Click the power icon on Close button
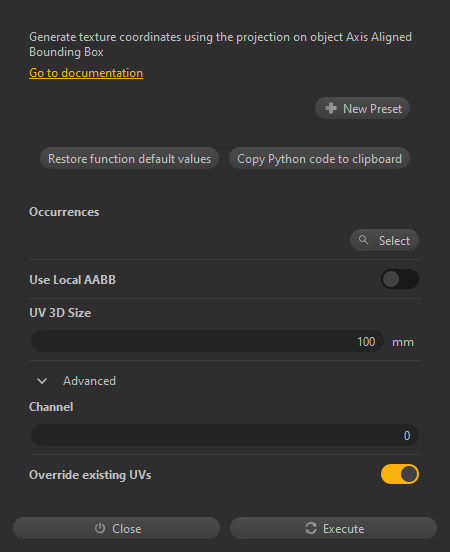Screen dimensions: 450x552 tap(100, 528)
